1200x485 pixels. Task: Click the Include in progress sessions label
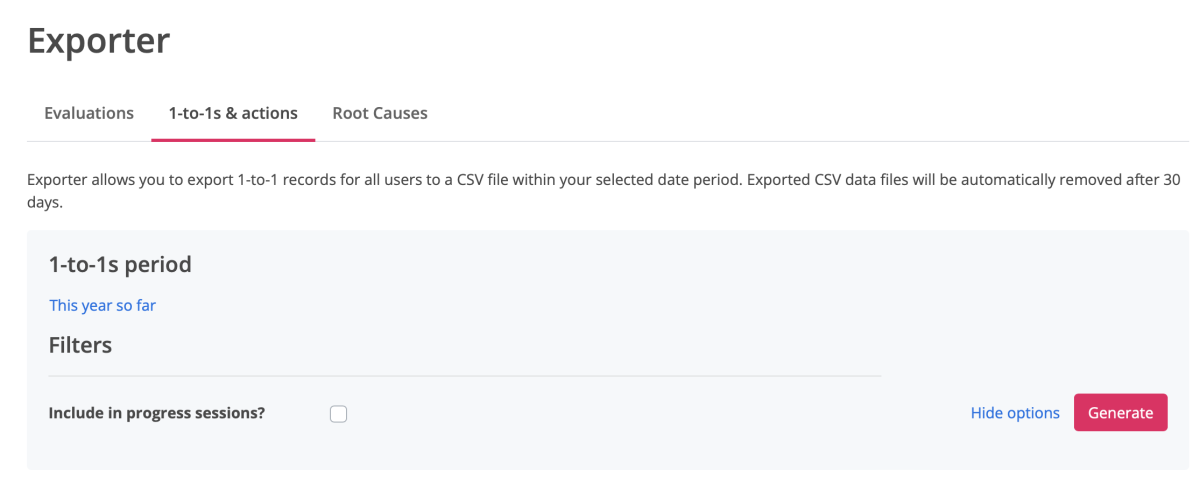[x=157, y=413]
